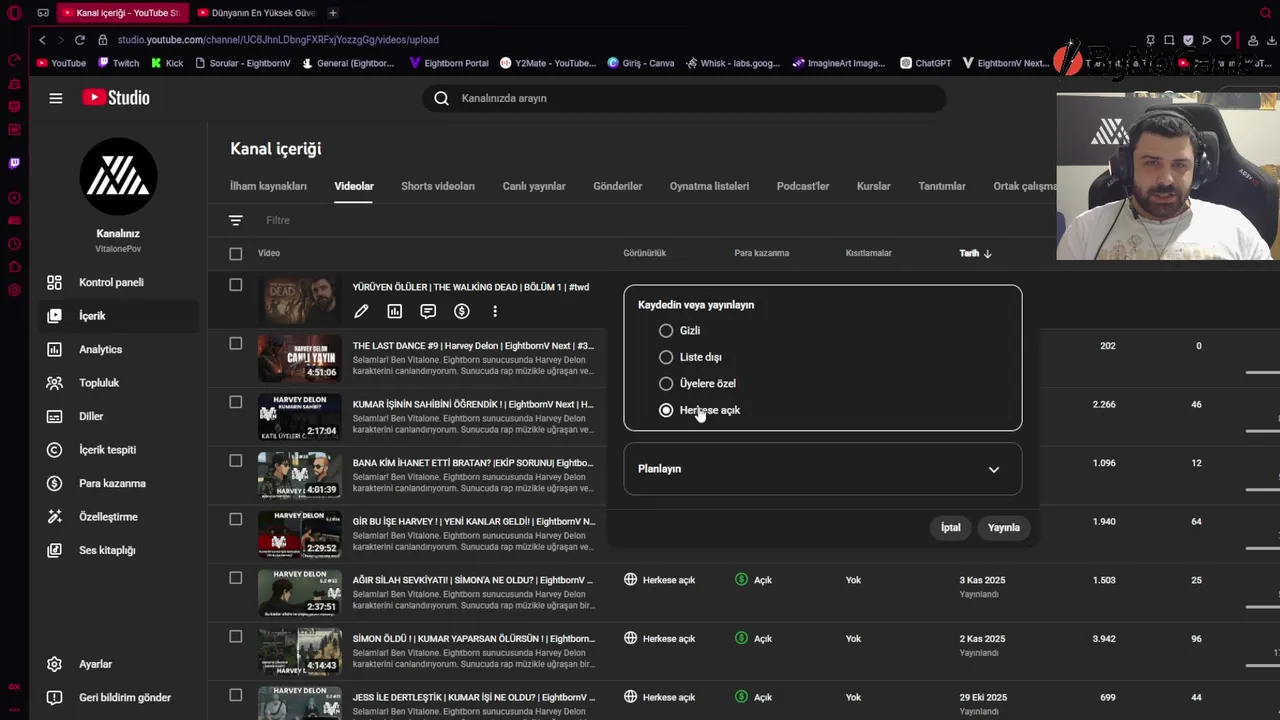Click the browser back arrow
This screenshot has width=1280, height=720.
click(x=42, y=40)
